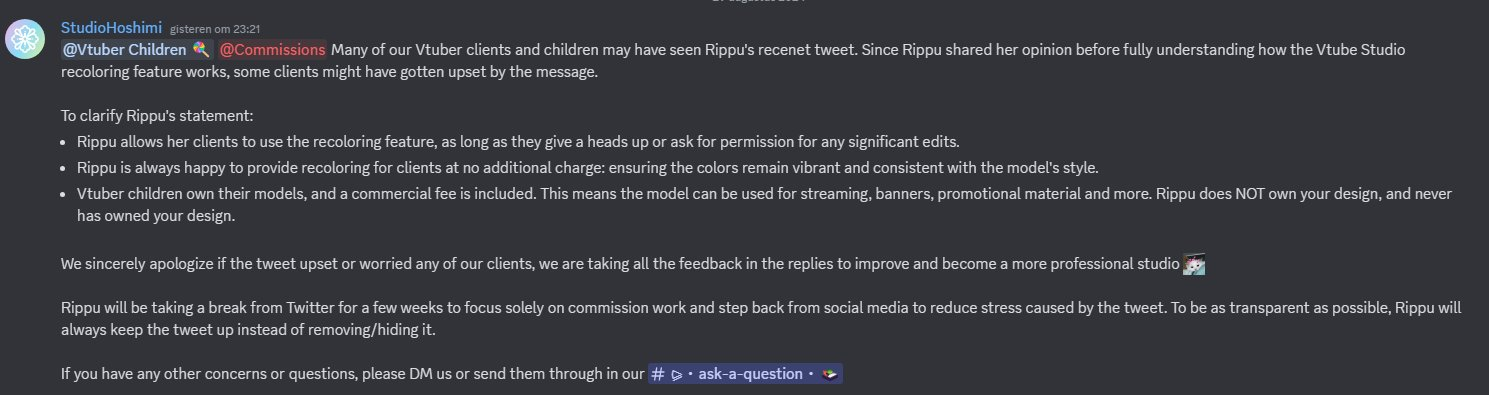Click the small emoji ending the channel mention
1489x395 pixels.
(x=828, y=374)
